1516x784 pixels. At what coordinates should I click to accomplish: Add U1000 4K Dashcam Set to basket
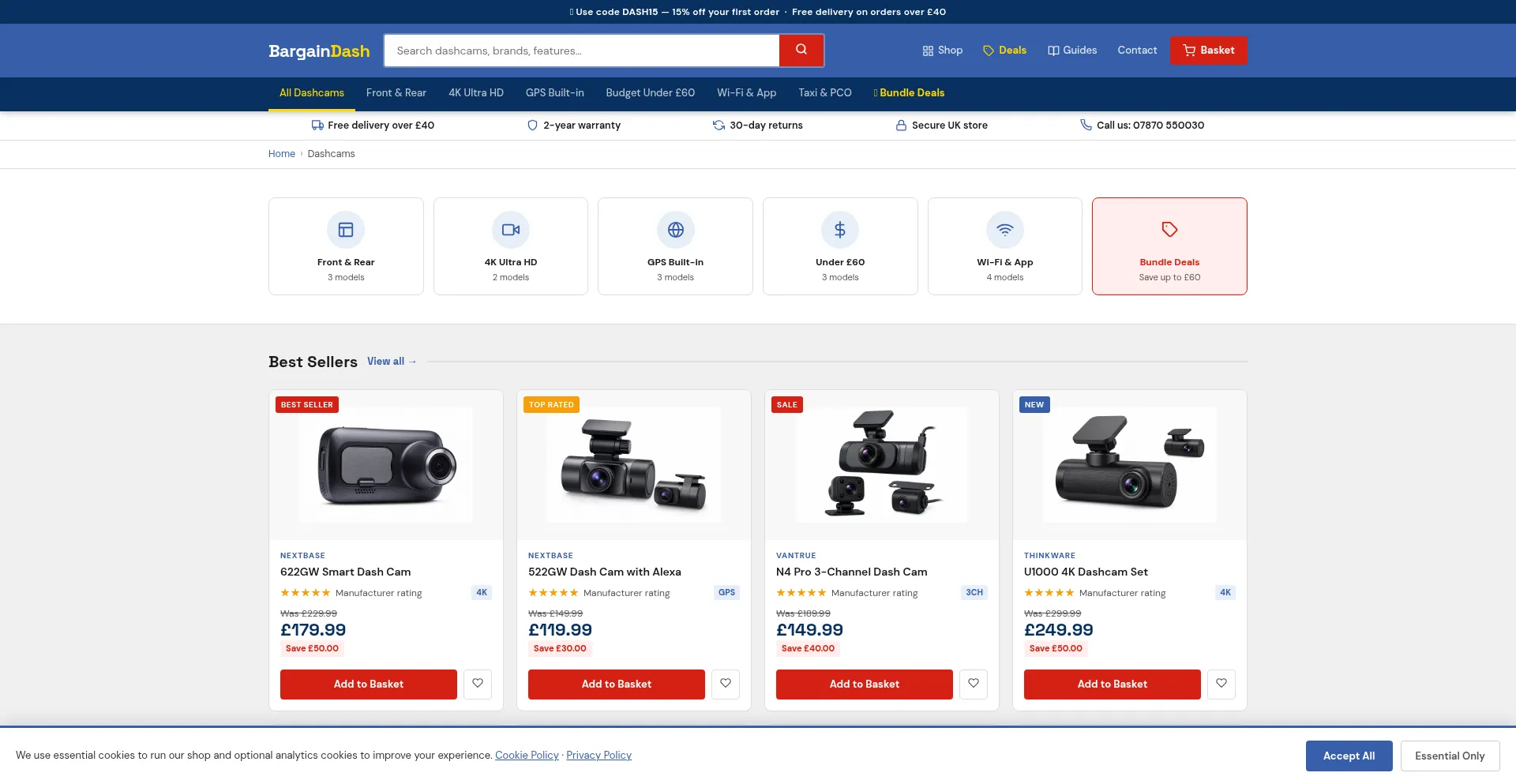click(x=1113, y=685)
